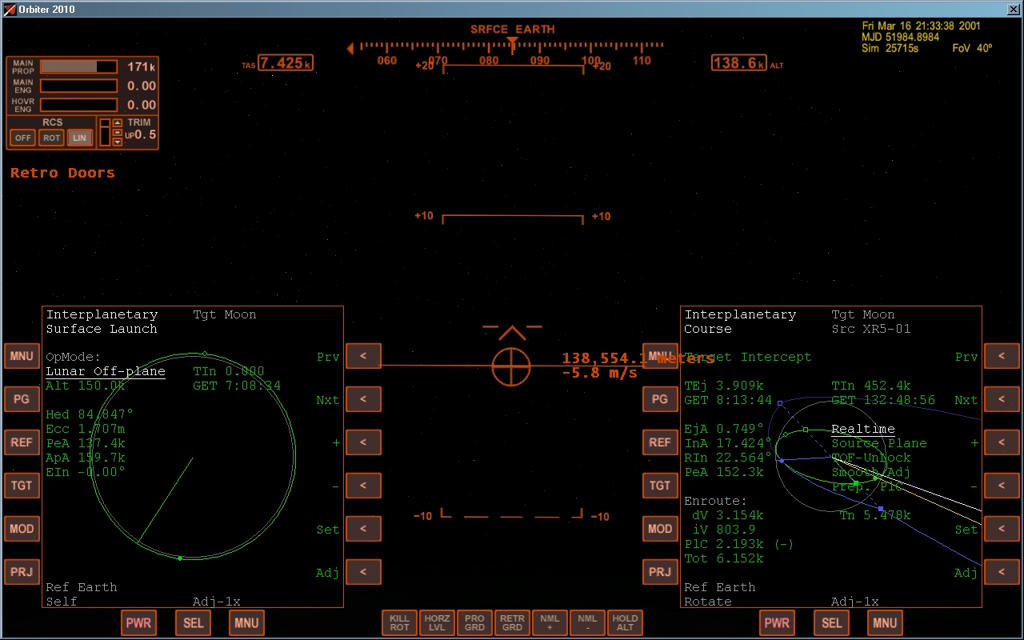
Task: Engage HOLD ALT autopilot
Action: pos(625,622)
